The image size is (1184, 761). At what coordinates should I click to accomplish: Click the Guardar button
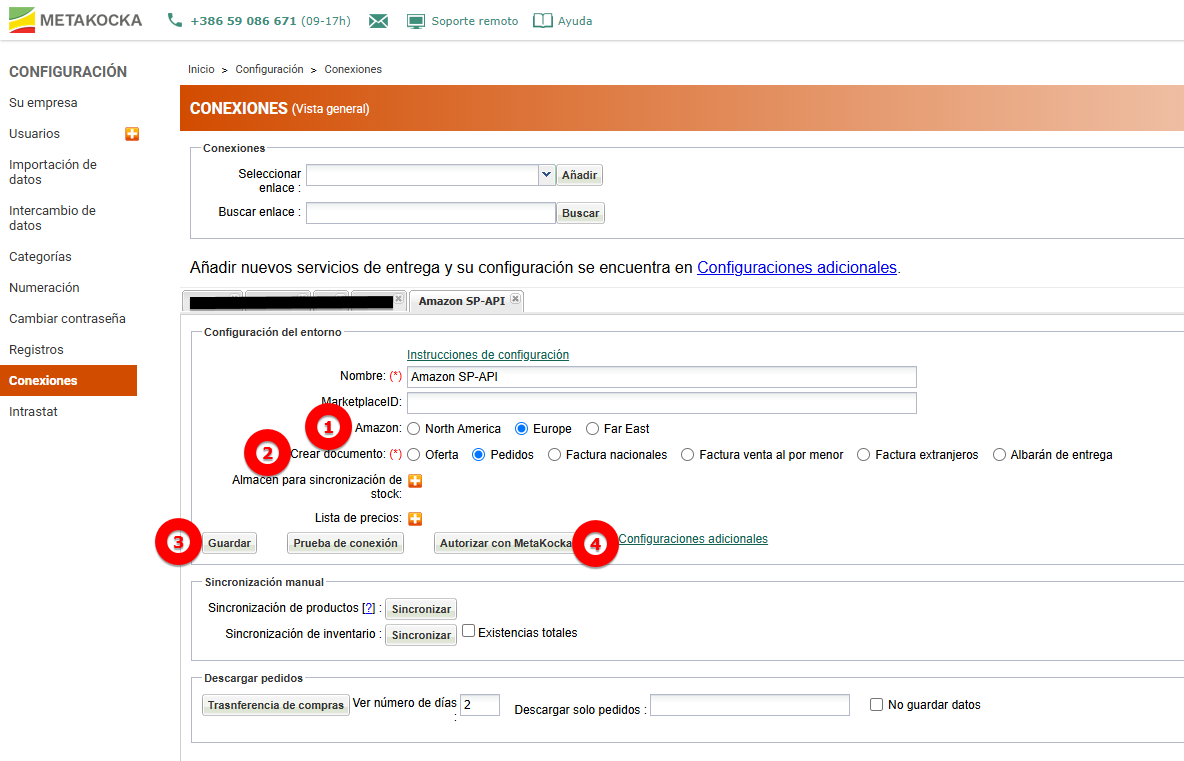click(x=229, y=543)
